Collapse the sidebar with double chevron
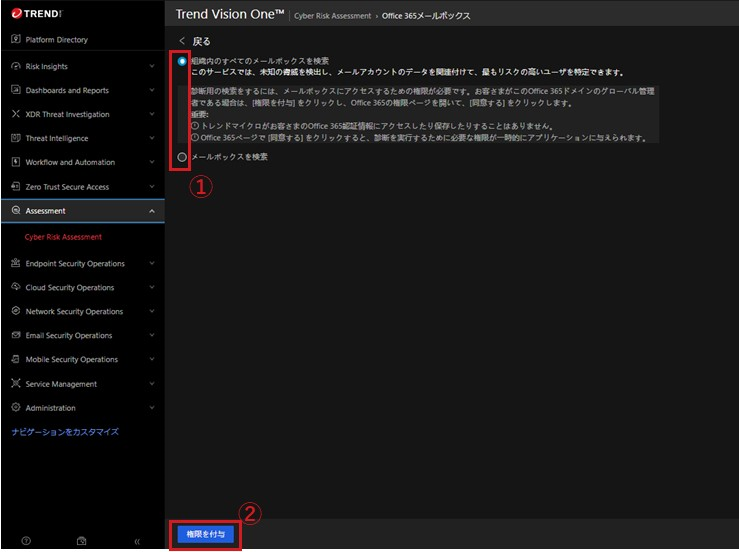Image resolution: width=739 pixels, height=552 pixels. (137, 542)
